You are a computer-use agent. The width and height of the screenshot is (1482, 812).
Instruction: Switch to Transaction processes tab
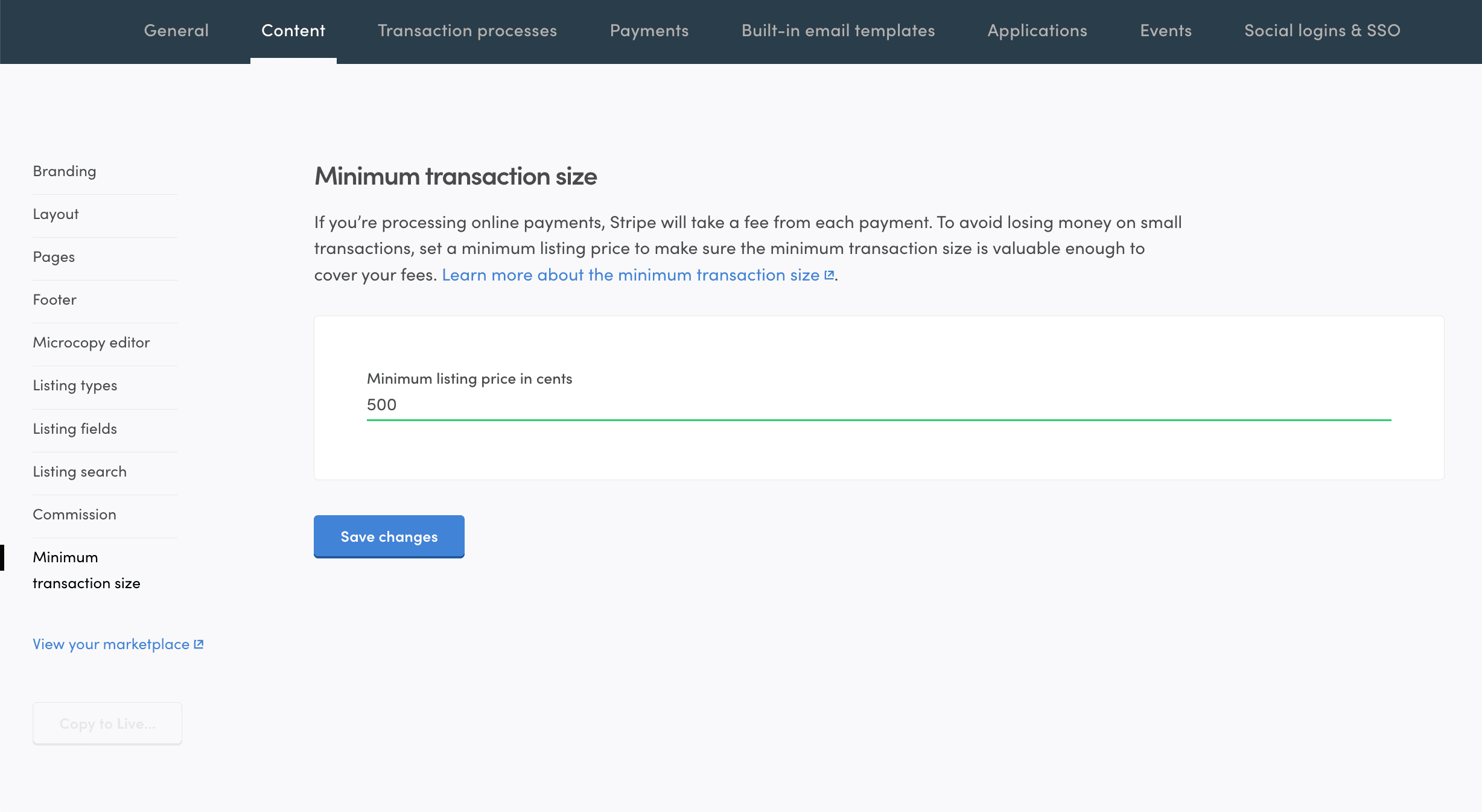(x=467, y=31)
